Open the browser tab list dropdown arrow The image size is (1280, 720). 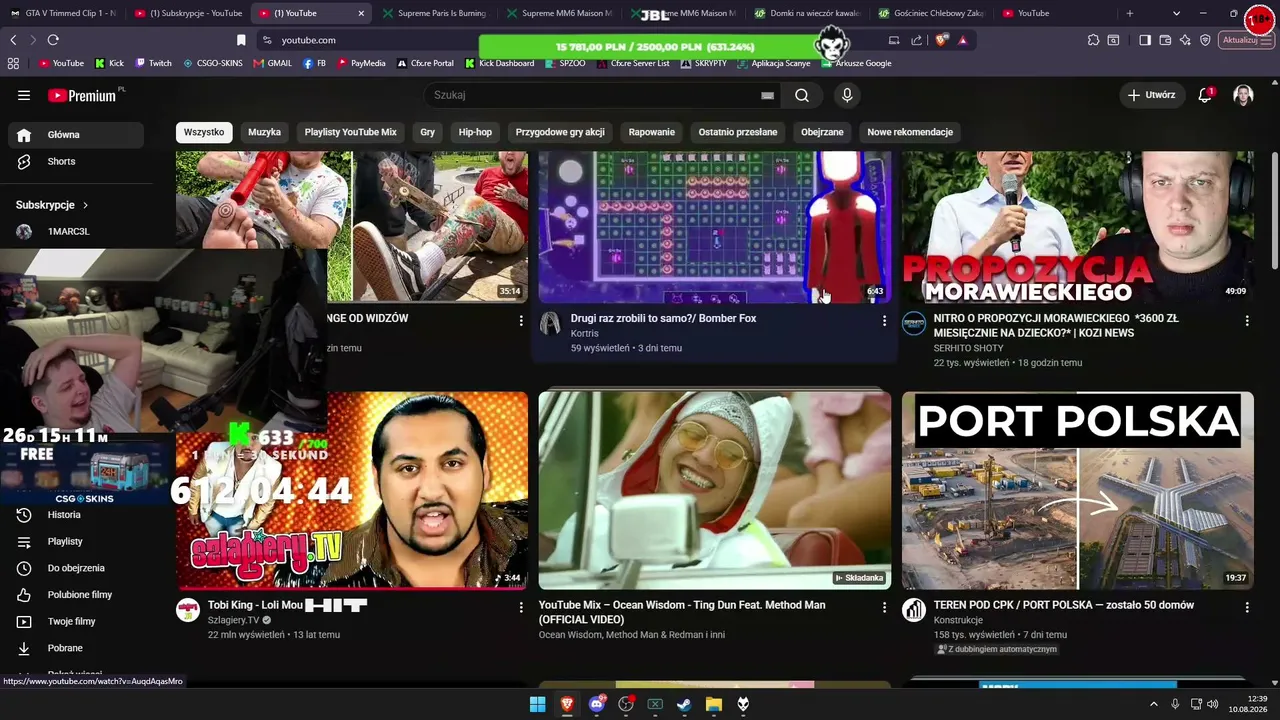tap(1176, 13)
